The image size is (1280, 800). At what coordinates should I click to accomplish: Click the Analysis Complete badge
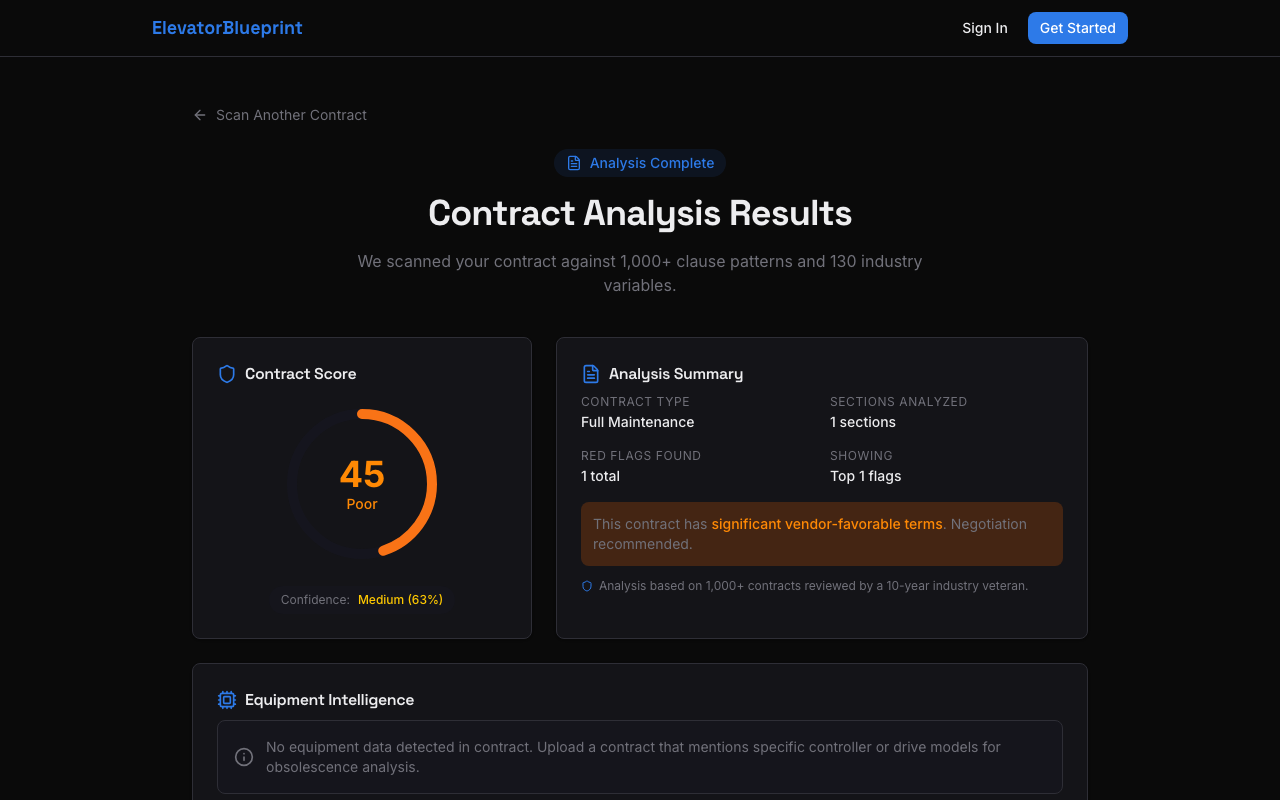[x=640, y=162]
